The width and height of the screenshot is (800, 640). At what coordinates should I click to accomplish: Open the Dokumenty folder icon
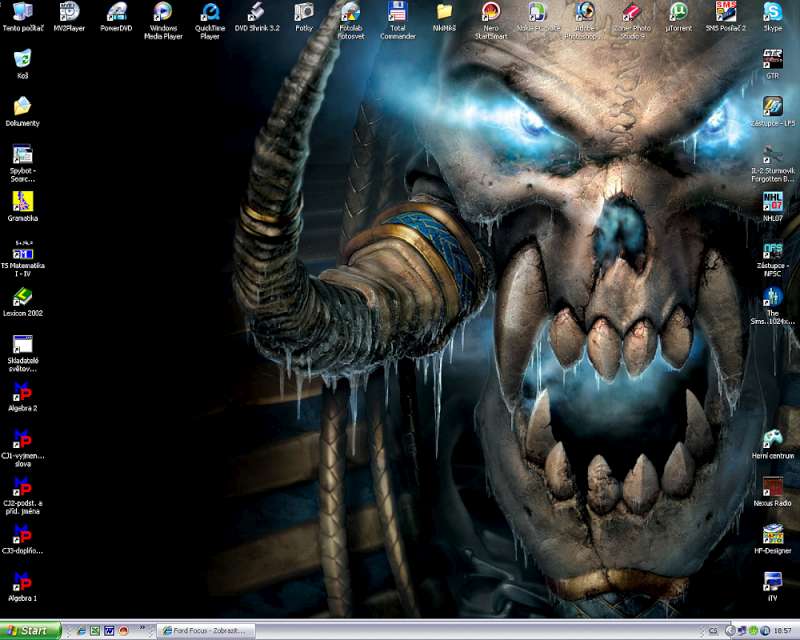[x=22, y=107]
